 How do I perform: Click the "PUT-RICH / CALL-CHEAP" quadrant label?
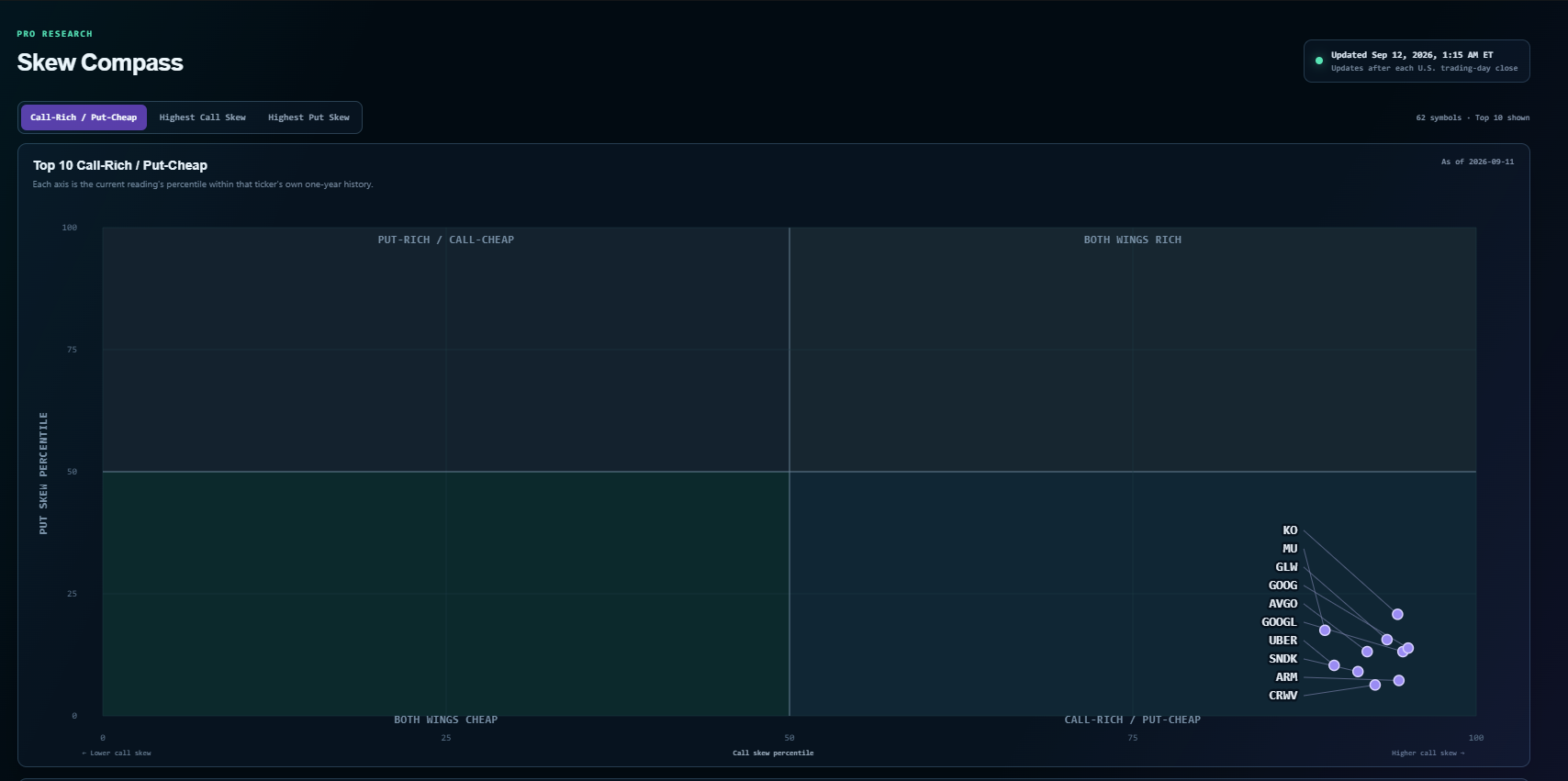(446, 240)
